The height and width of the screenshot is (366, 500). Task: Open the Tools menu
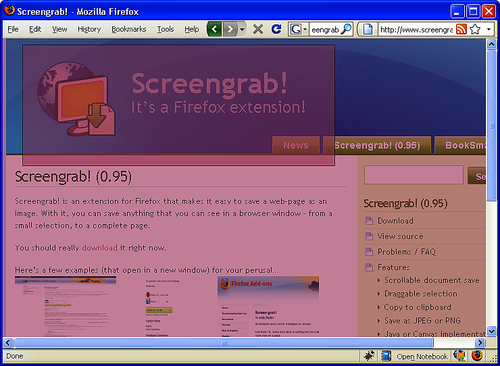(x=165, y=29)
